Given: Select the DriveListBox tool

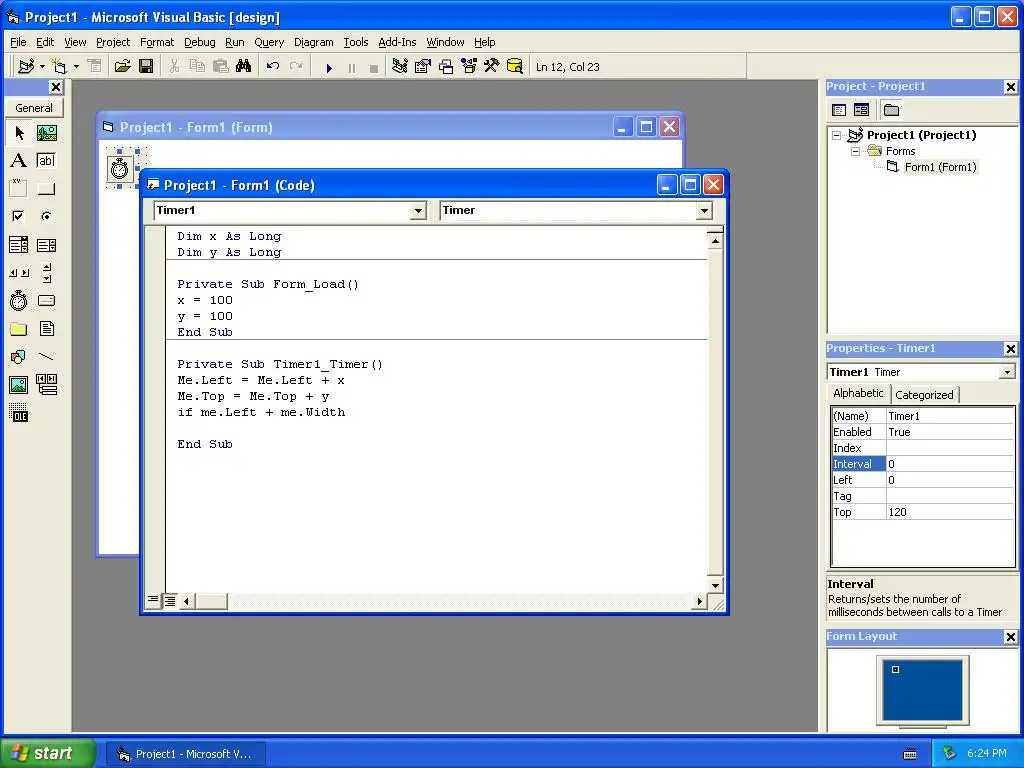Looking at the screenshot, I should 46,300.
